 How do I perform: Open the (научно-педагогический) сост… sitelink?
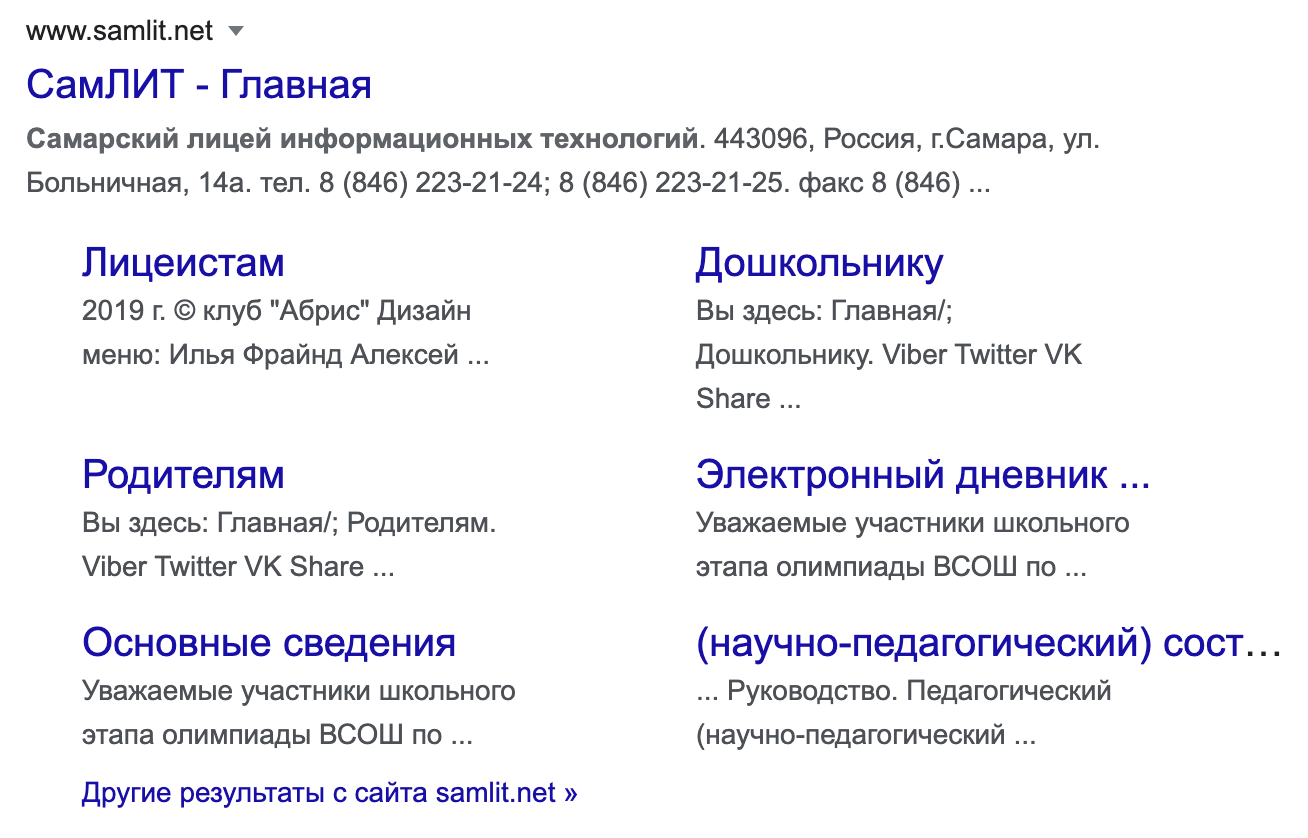click(x=988, y=642)
